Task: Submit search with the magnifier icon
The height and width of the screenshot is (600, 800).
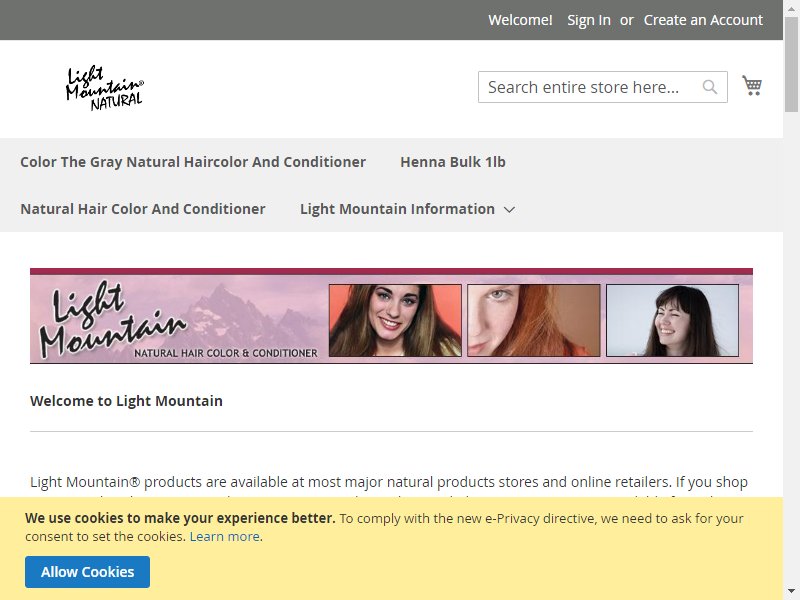Action: coord(710,87)
